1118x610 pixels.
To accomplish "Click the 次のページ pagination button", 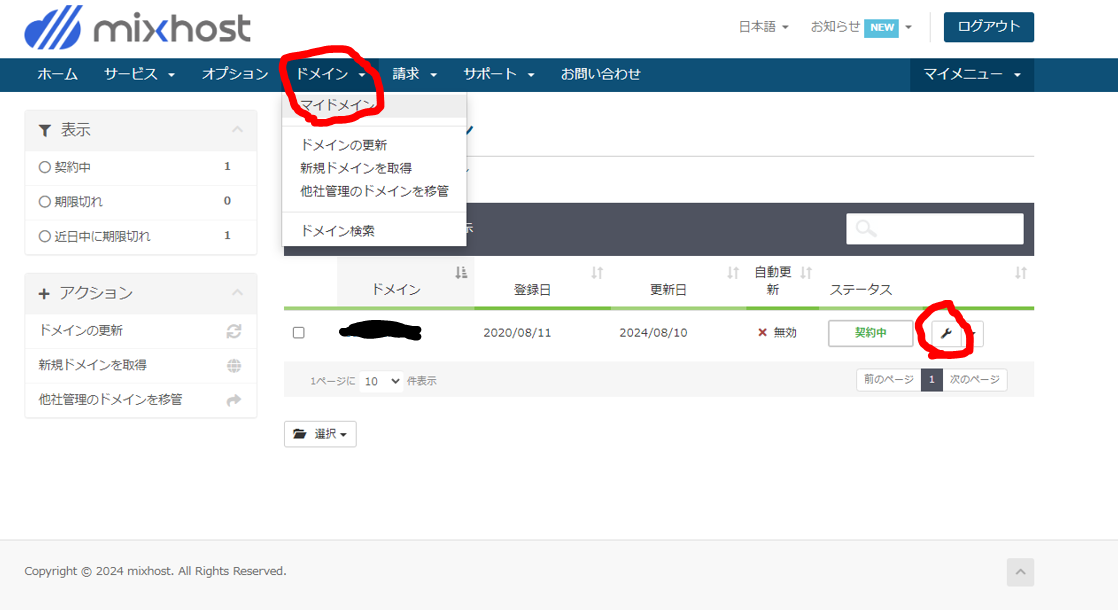I will 975,380.
